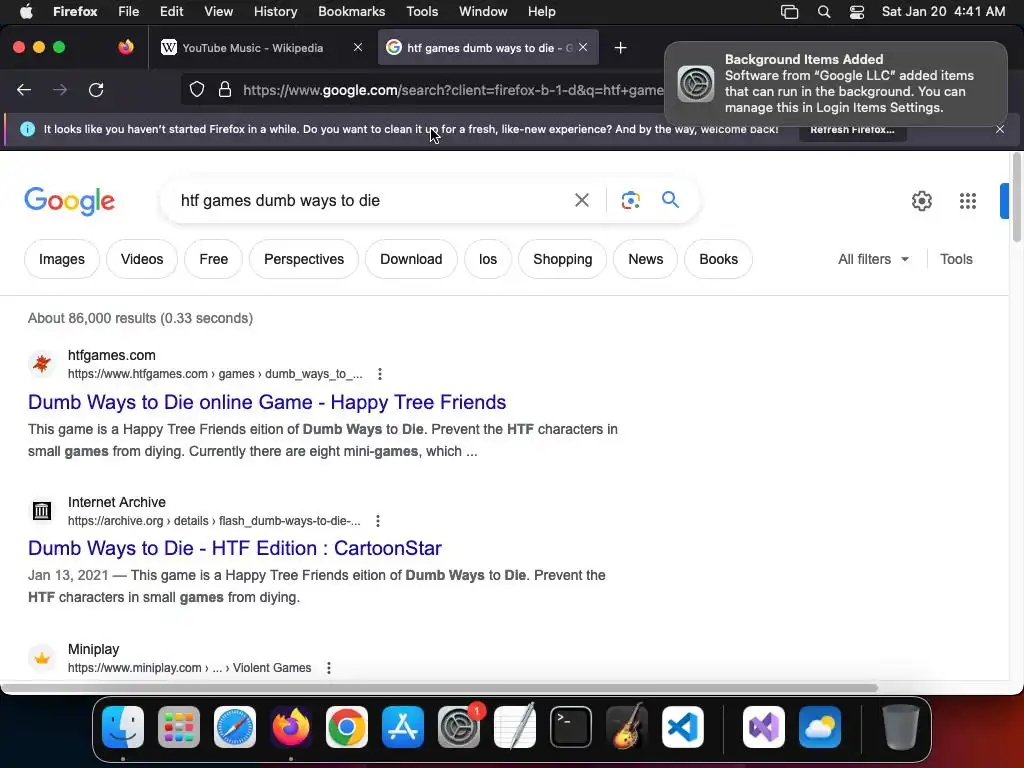Click the Firefox back arrow button
Viewport: 1024px width, 768px height.
point(24,89)
